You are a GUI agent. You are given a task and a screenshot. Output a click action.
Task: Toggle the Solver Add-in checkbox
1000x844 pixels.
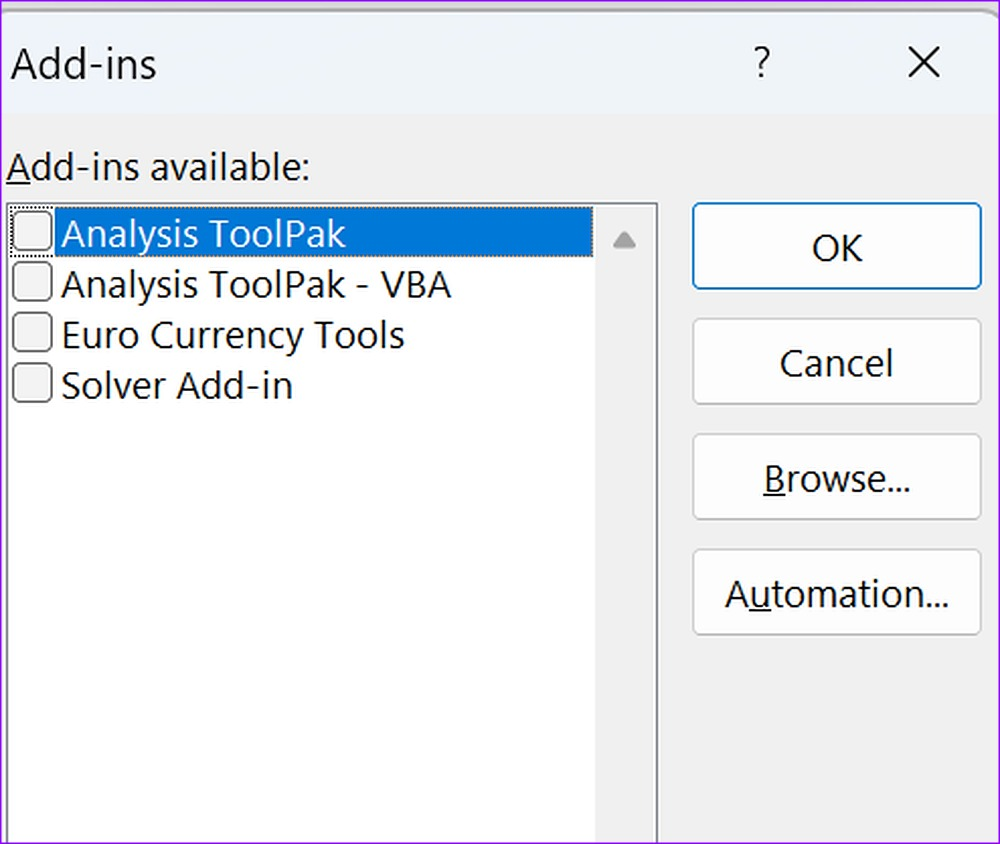point(32,383)
